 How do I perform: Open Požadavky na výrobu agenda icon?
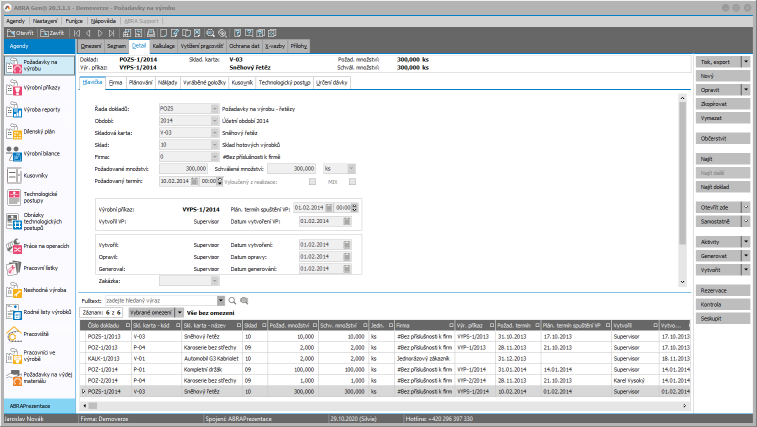pyautogui.click(x=14, y=66)
